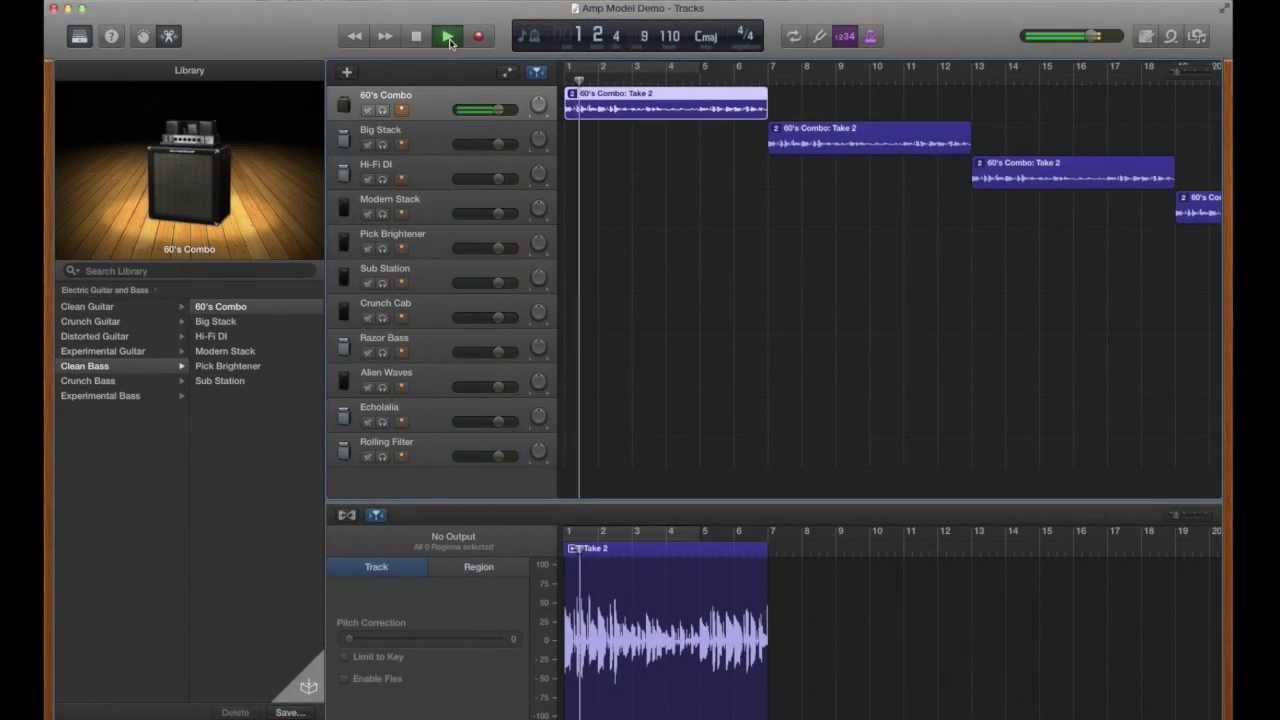The width and height of the screenshot is (1280, 720).
Task: Solo the Hi-Fi DI track
Action: (x=383, y=179)
